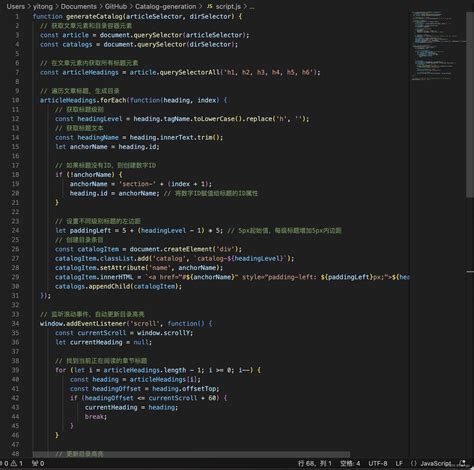Go to line via 行 68, 列 1 status entry
Viewport: 474px width, 470px height.
click(315, 463)
